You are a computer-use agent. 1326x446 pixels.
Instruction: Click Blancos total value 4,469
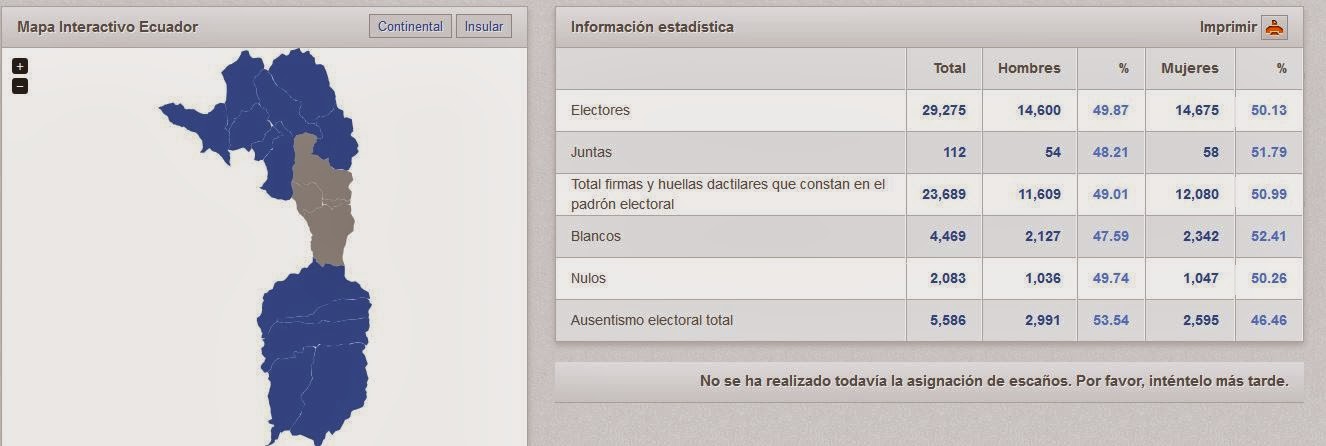[x=949, y=236]
